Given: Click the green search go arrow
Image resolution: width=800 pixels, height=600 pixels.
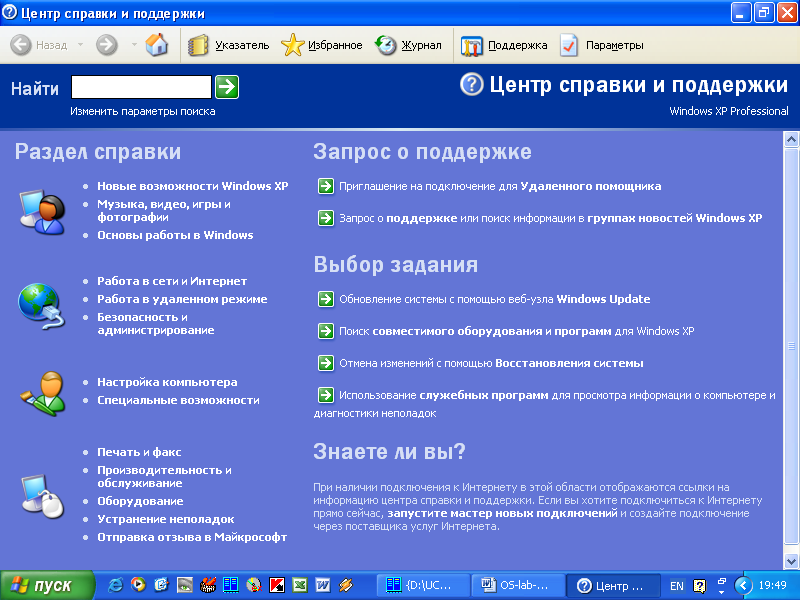Looking at the screenshot, I should [x=227, y=87].
